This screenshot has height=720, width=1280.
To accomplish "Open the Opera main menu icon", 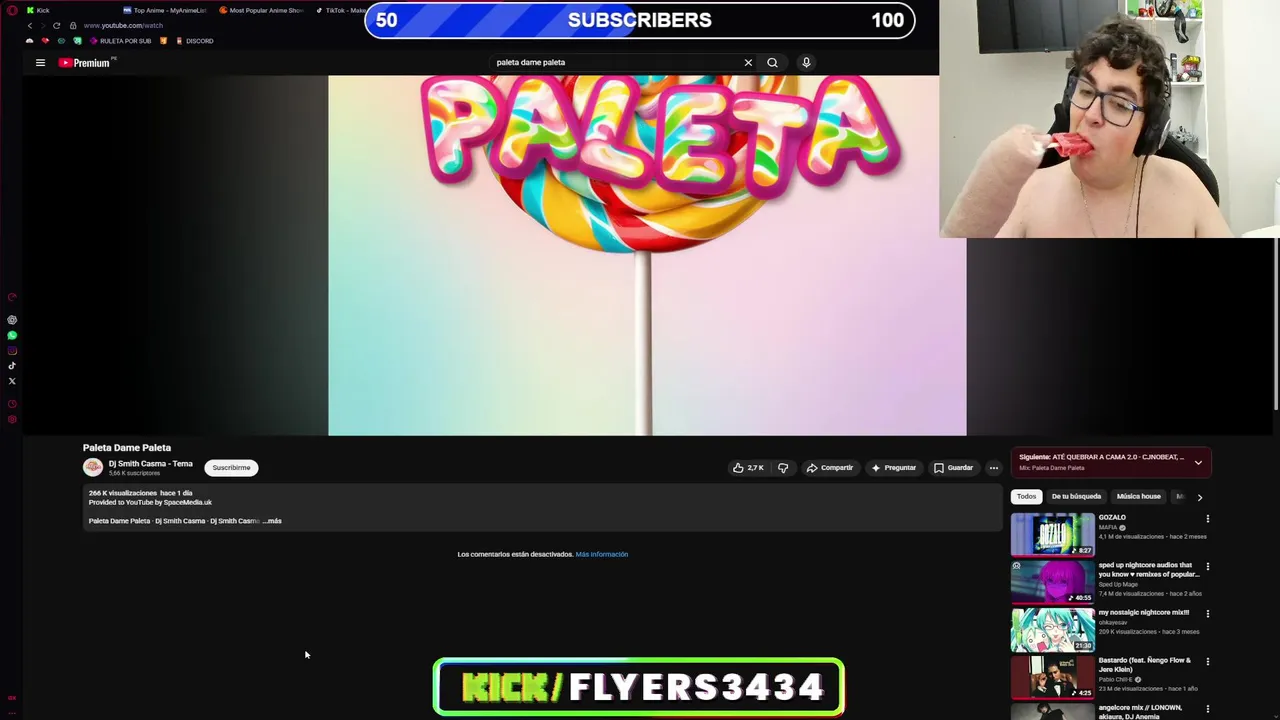I will click(12, 10).
